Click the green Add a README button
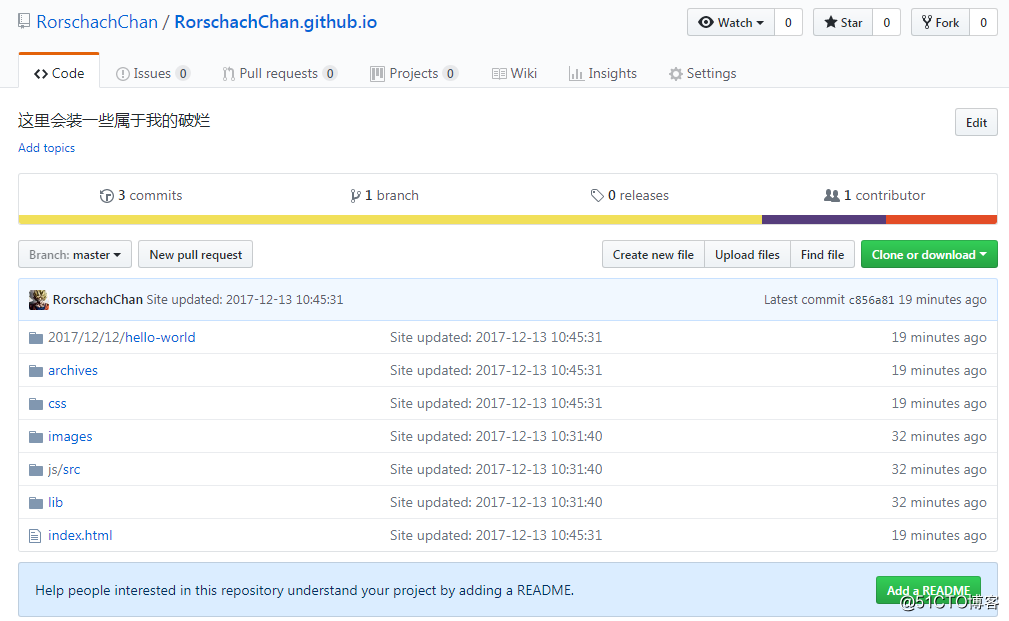Image resolution: width=1009 pixels, height=621 pixels. (928, 590)
